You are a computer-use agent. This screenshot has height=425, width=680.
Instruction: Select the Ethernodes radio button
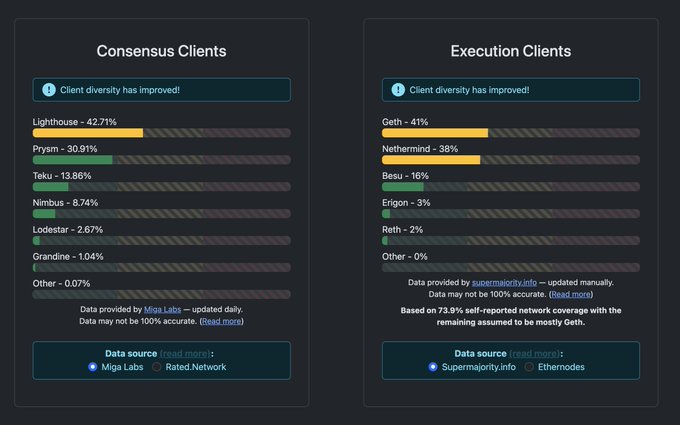(x=529, y=367)
